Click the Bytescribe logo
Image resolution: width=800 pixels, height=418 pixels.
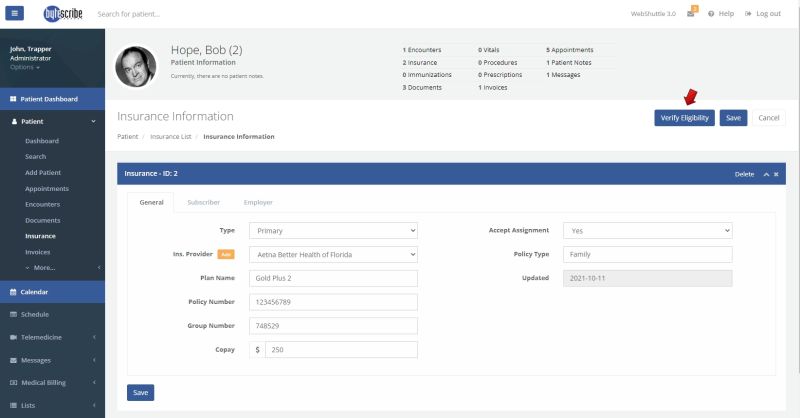[x=63, y=14]
